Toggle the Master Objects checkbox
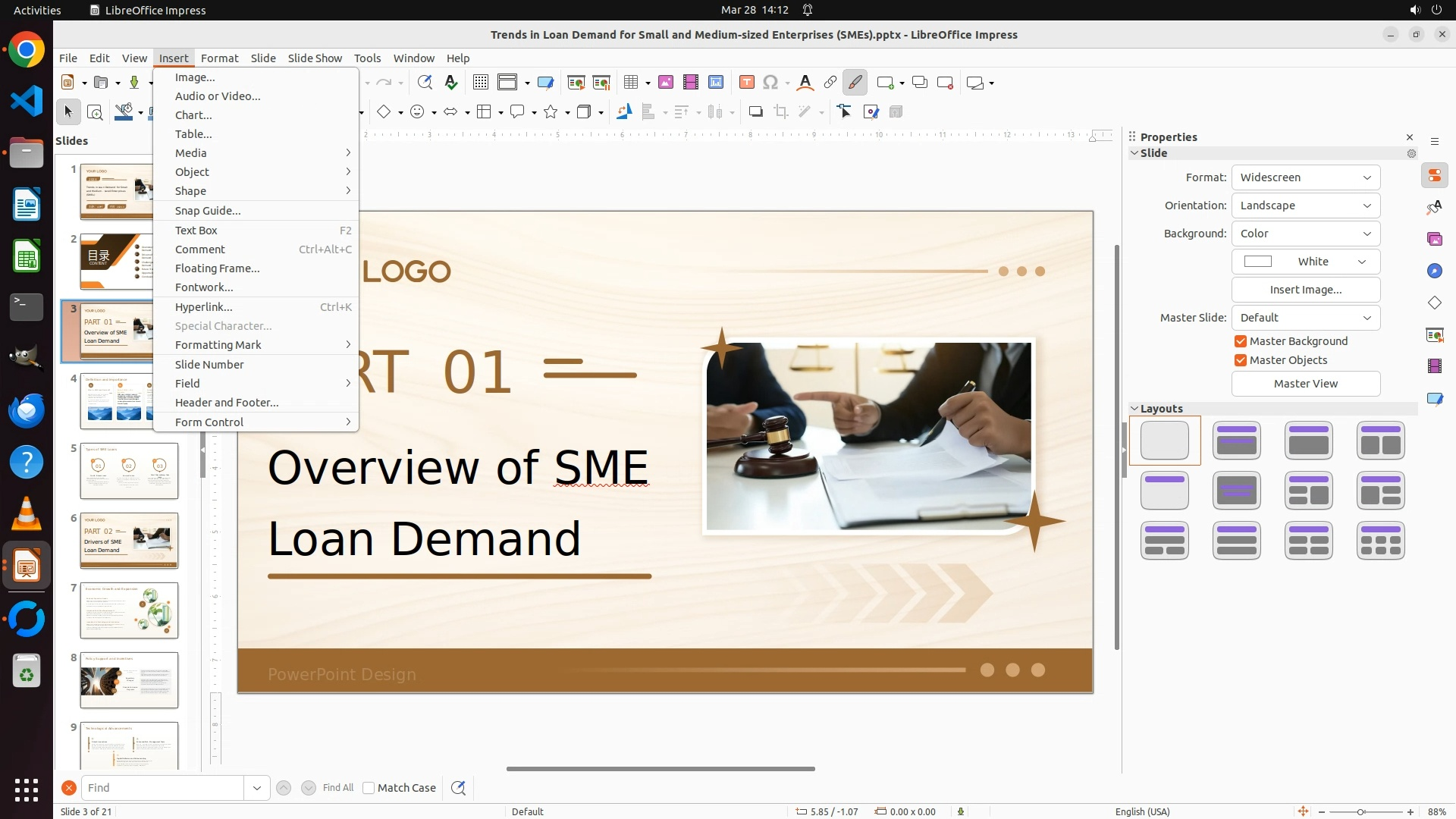The height and width of the screenshot is (819, 1456). coord(1241,360)
